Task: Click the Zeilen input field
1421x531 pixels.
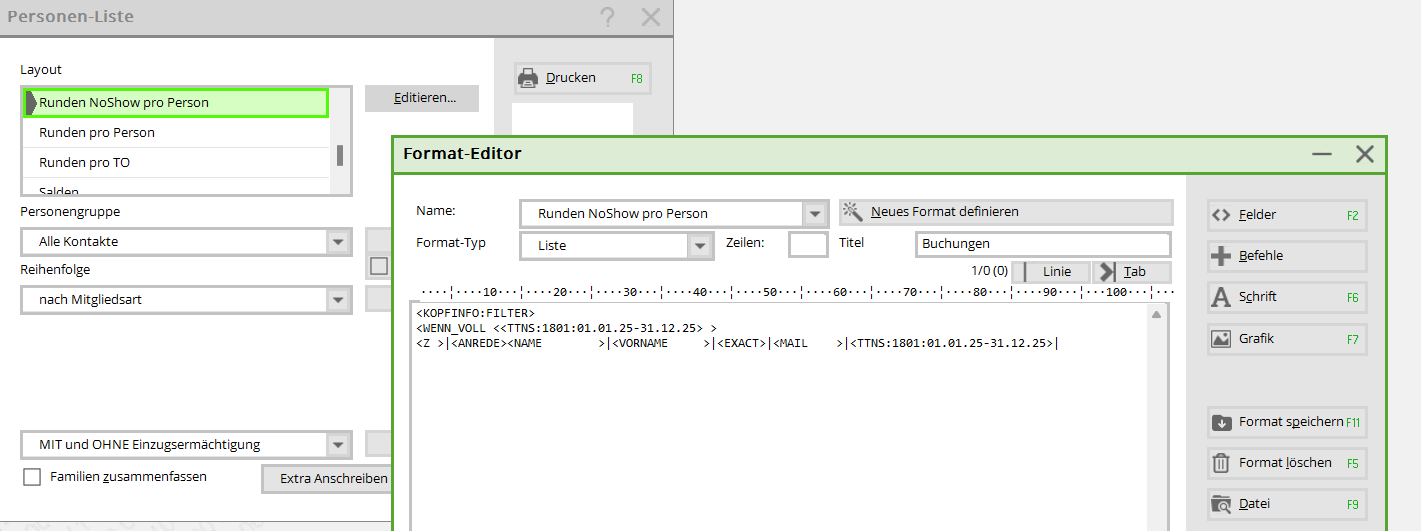Action: click(x=808, y=244)
